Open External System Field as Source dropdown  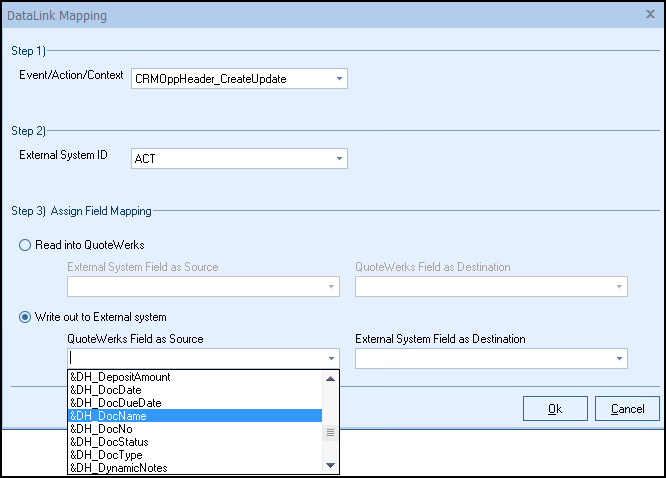(330, 287)
